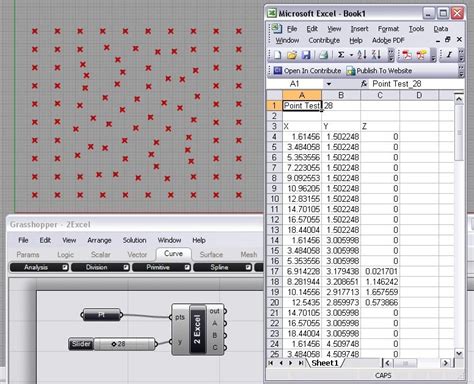The width and height of the screenshot is (474, 384).
Task: Click the Open folder icon in Excel
Action: [x=292, y=55]
